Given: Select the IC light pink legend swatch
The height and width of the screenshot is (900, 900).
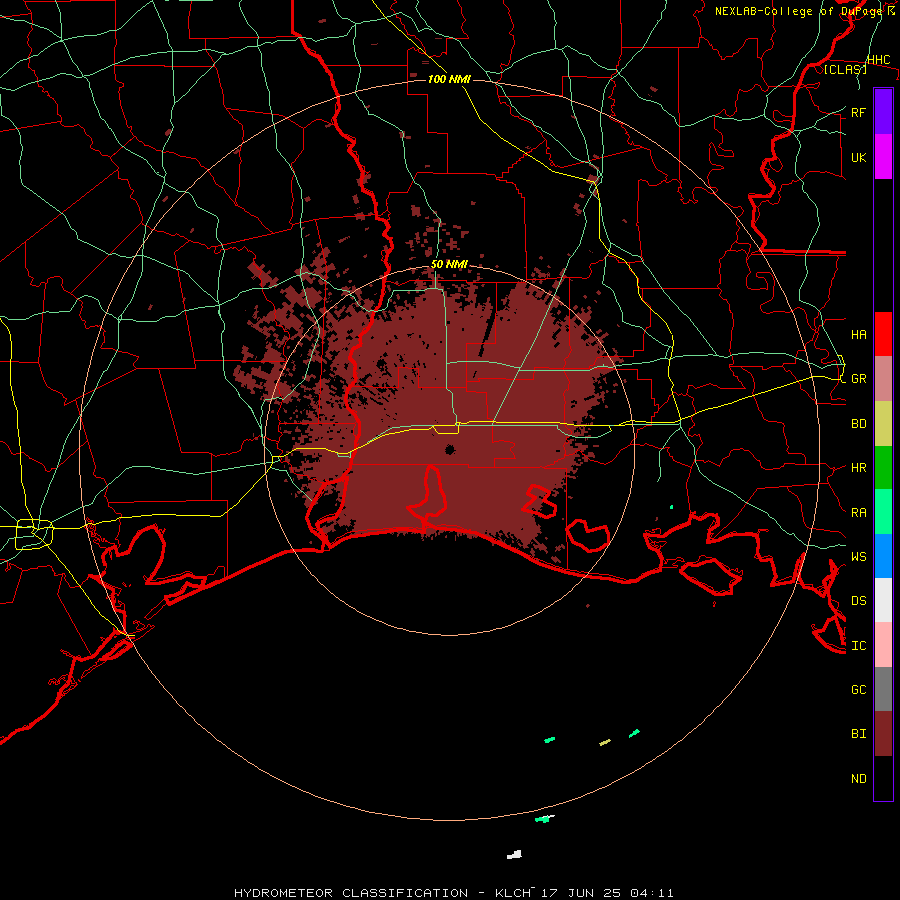Looking at the screenshot, I should pyautogui.click(x=883, y=645).
